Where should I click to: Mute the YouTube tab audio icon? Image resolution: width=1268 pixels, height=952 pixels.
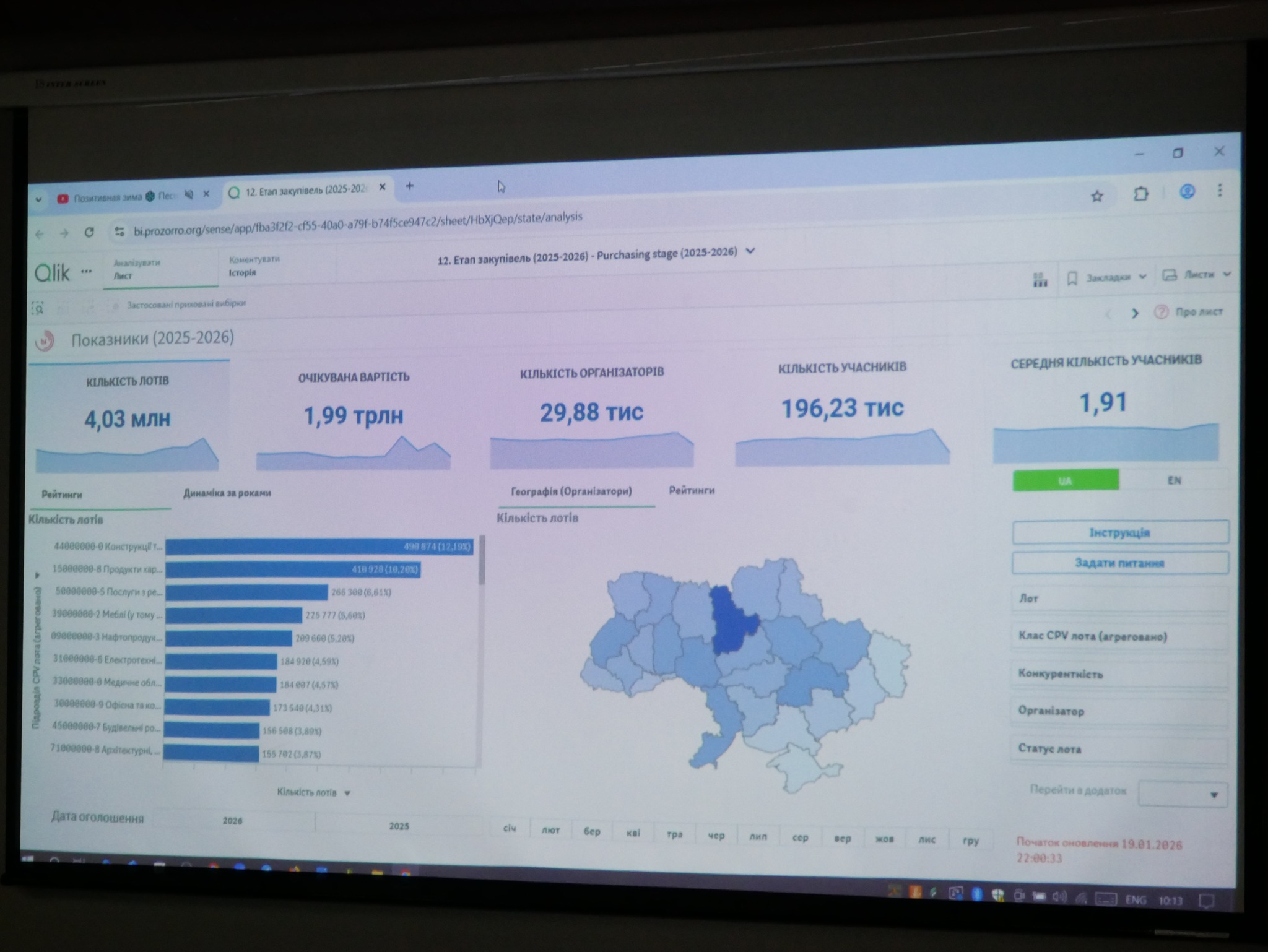click(189, 194)
